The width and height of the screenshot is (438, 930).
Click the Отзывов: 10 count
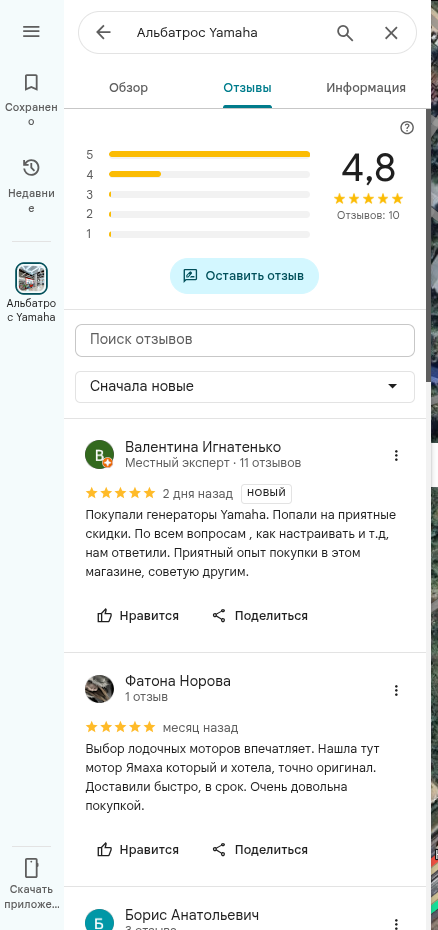coord(368,215)
